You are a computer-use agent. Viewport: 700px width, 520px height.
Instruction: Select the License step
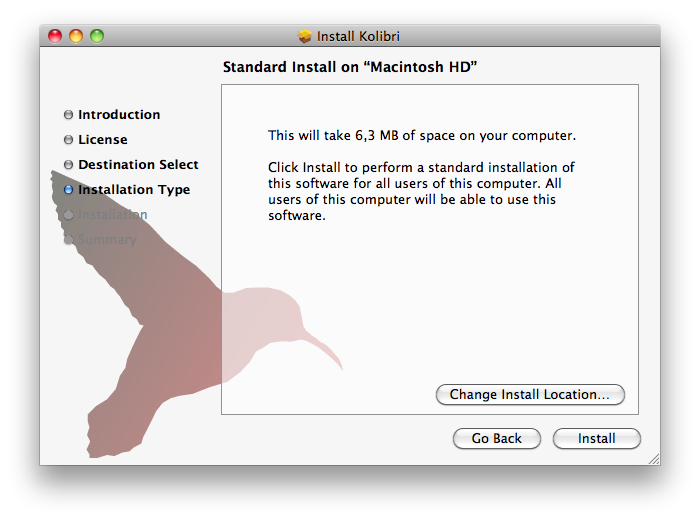point(103,140)
